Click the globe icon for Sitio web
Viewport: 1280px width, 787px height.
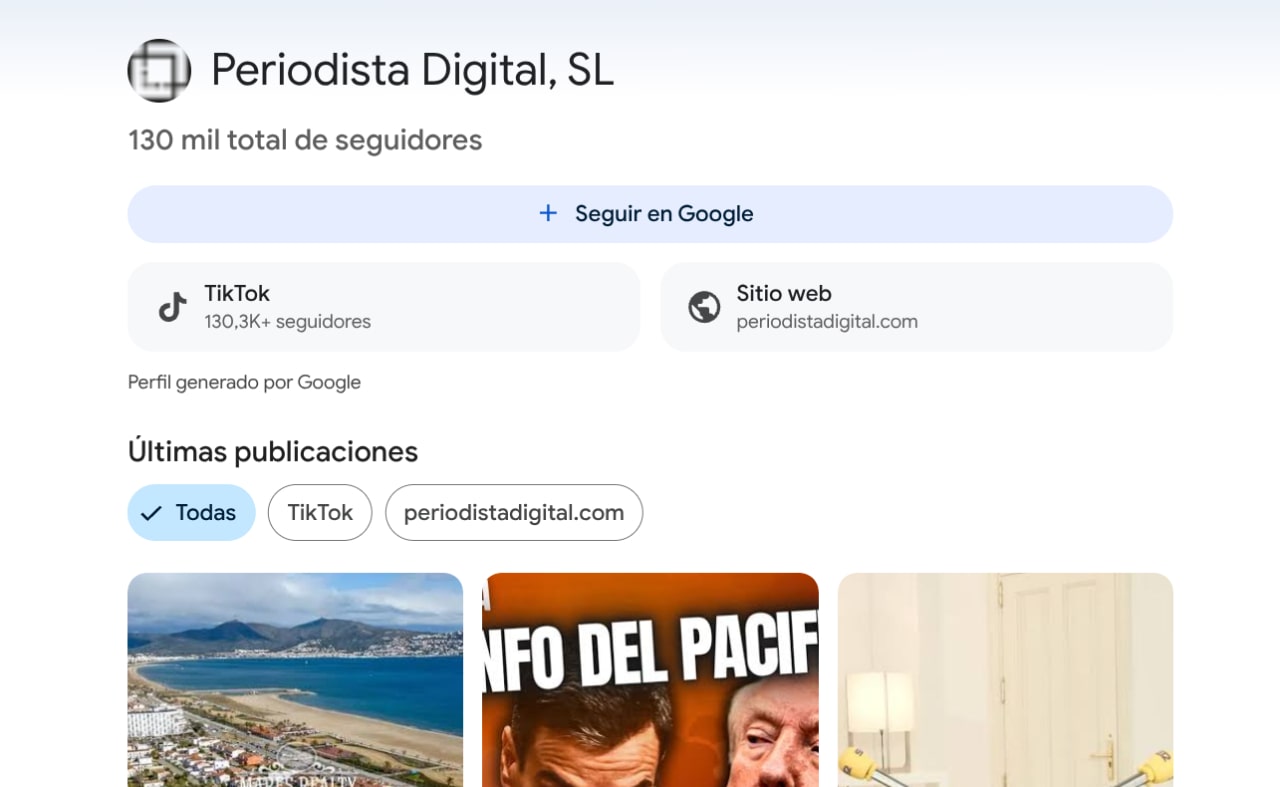704,307
